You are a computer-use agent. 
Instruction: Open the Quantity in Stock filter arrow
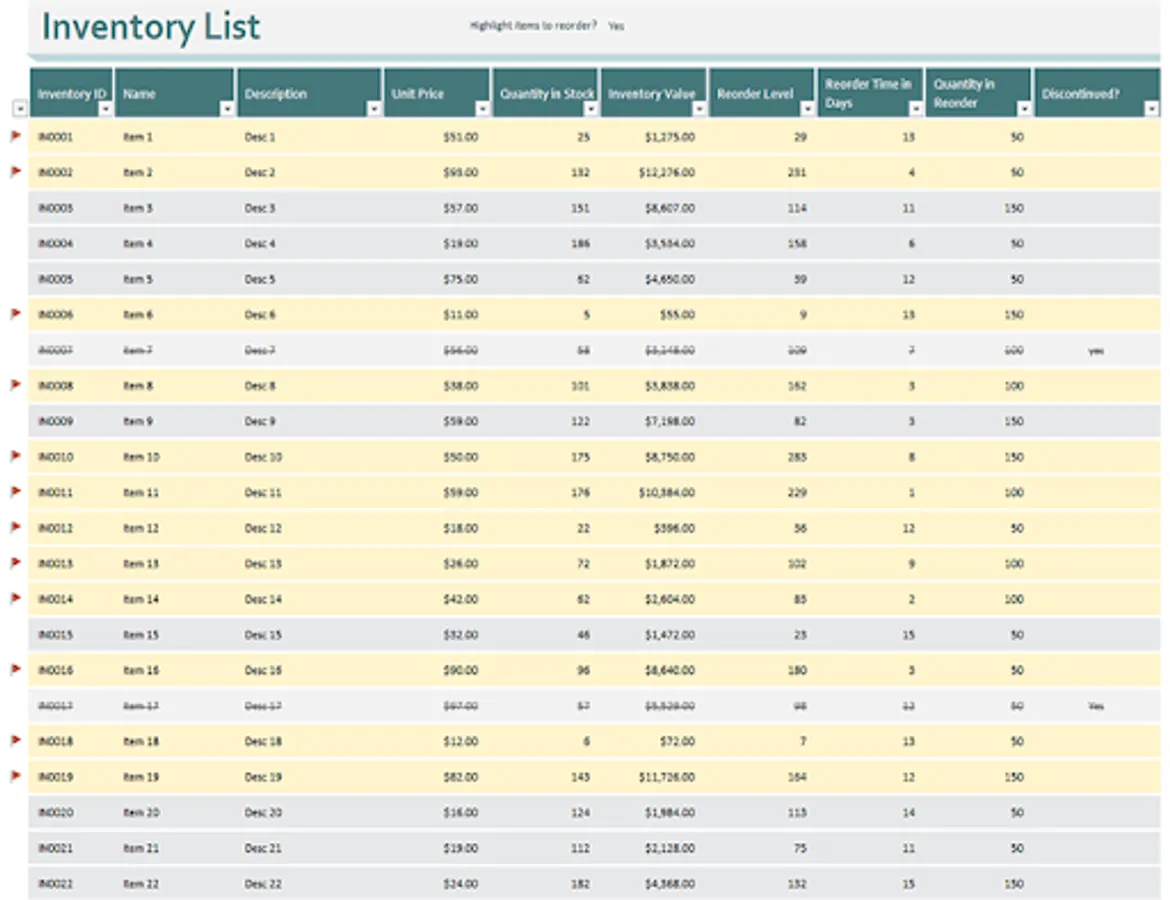tap(589, 109)
